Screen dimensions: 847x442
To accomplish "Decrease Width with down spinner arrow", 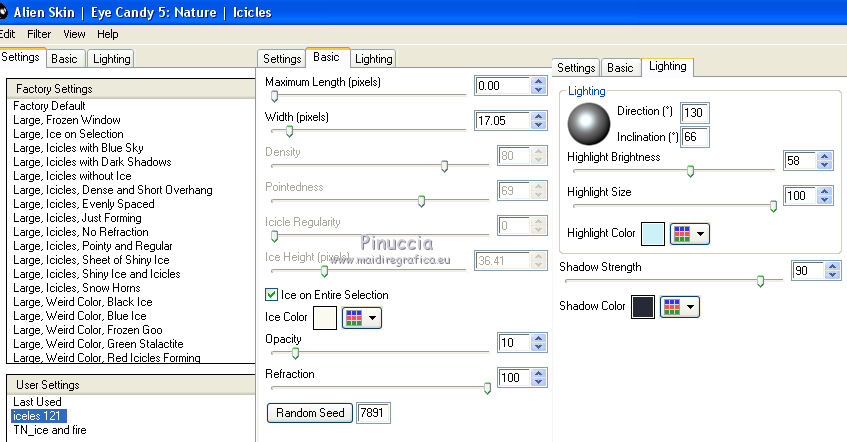I will (x=538, y=125).
